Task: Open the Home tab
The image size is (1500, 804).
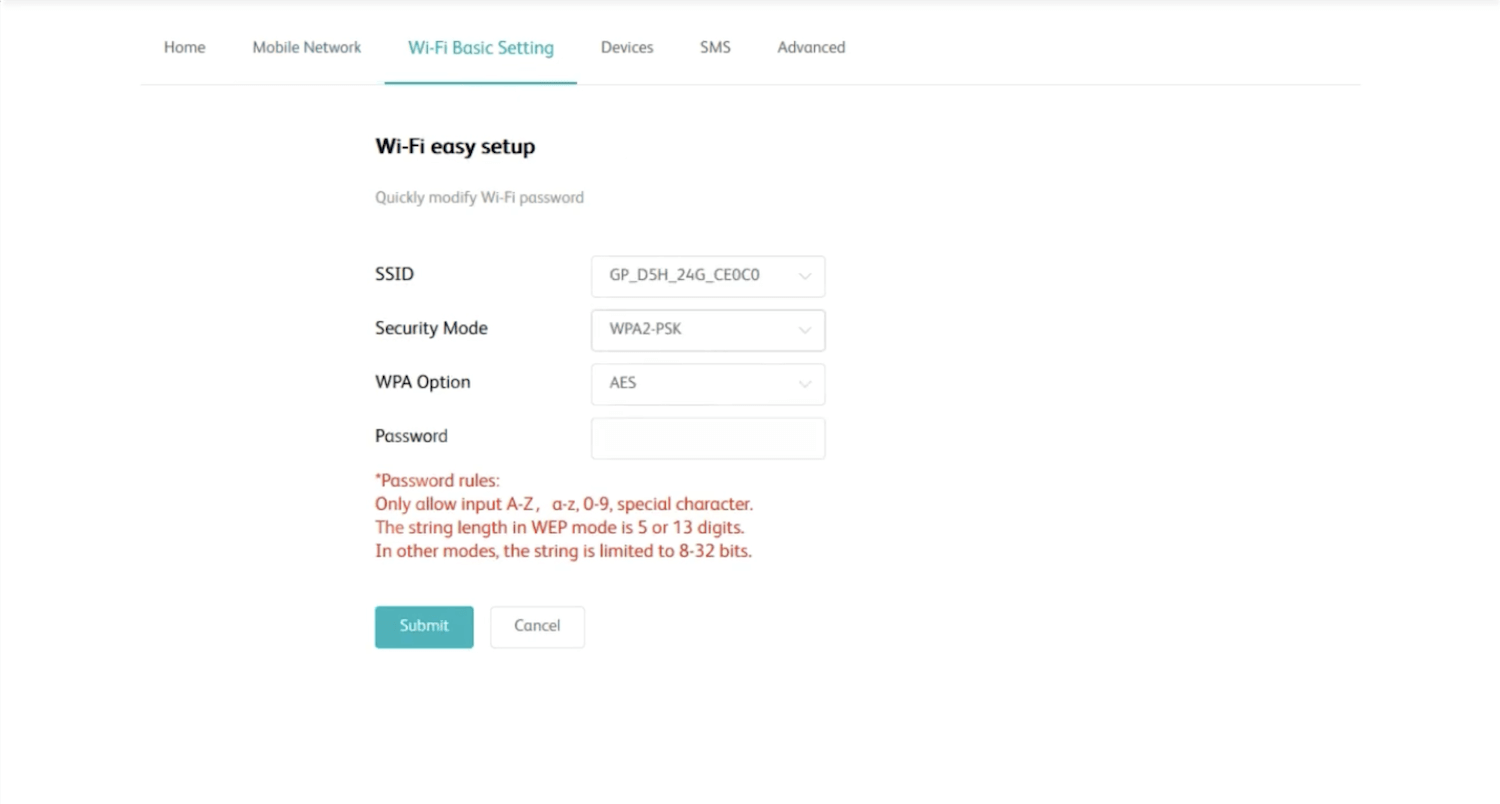Action: pyautogui.click(x=184, y=47)
